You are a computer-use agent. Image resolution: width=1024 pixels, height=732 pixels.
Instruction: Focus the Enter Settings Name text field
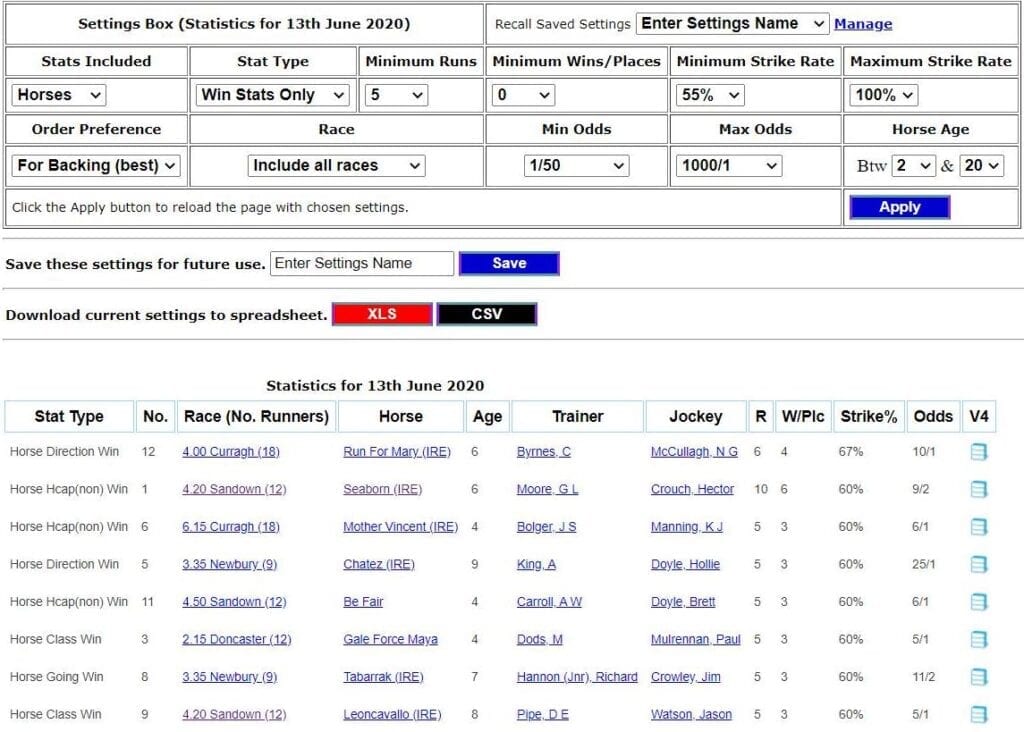(362, 263)
